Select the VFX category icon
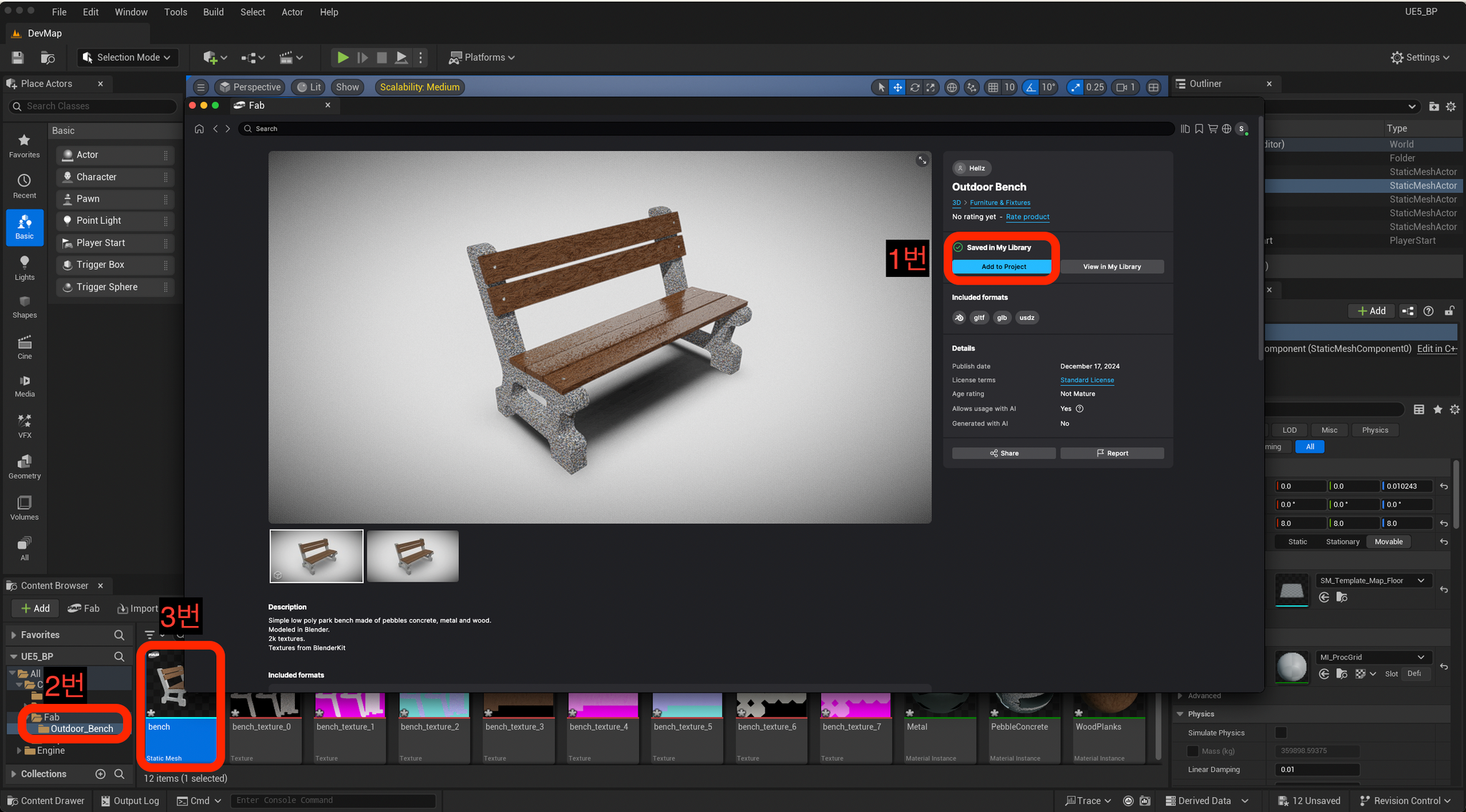Image resolution: width=1466 pixels, height=812 pixels. click(24, 426)
